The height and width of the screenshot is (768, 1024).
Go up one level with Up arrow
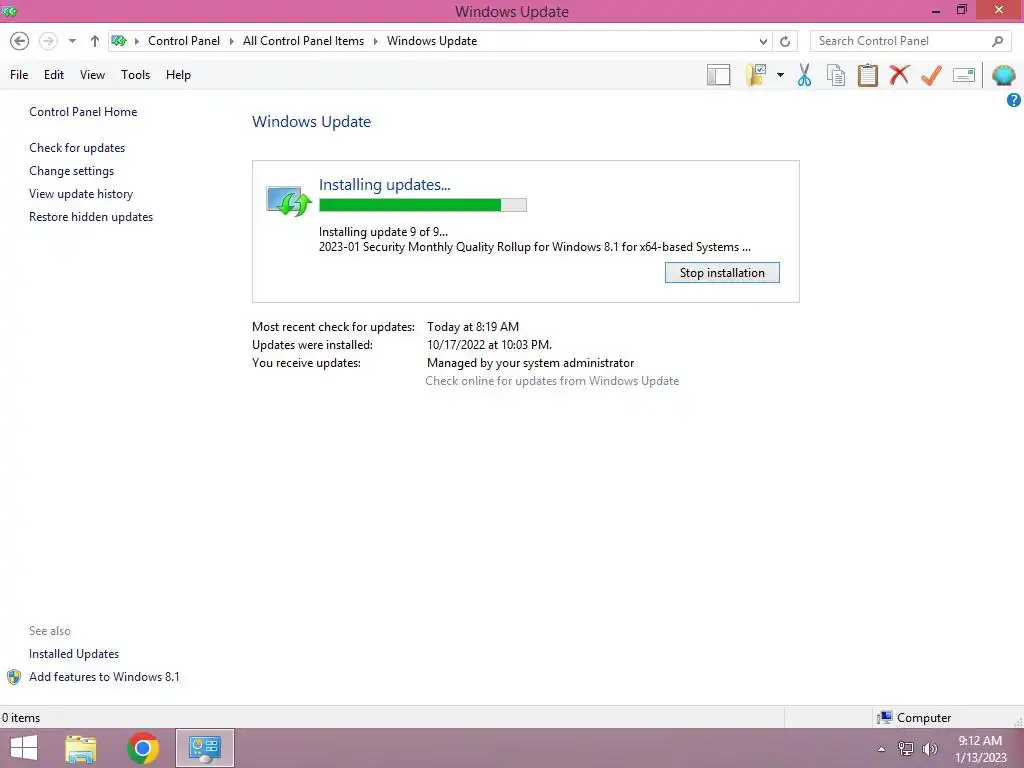point(95,41)
